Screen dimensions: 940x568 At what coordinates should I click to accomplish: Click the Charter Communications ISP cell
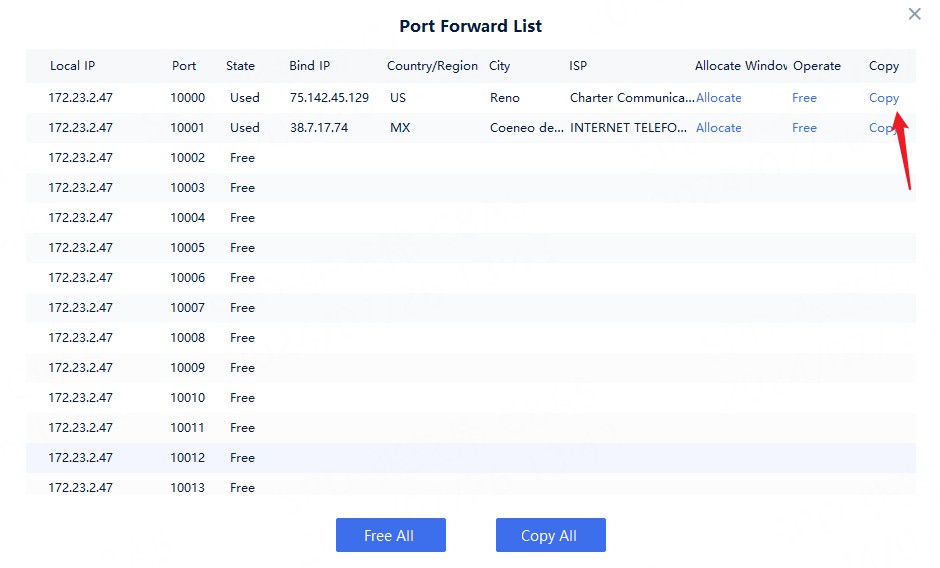click(x=631, y=98)
